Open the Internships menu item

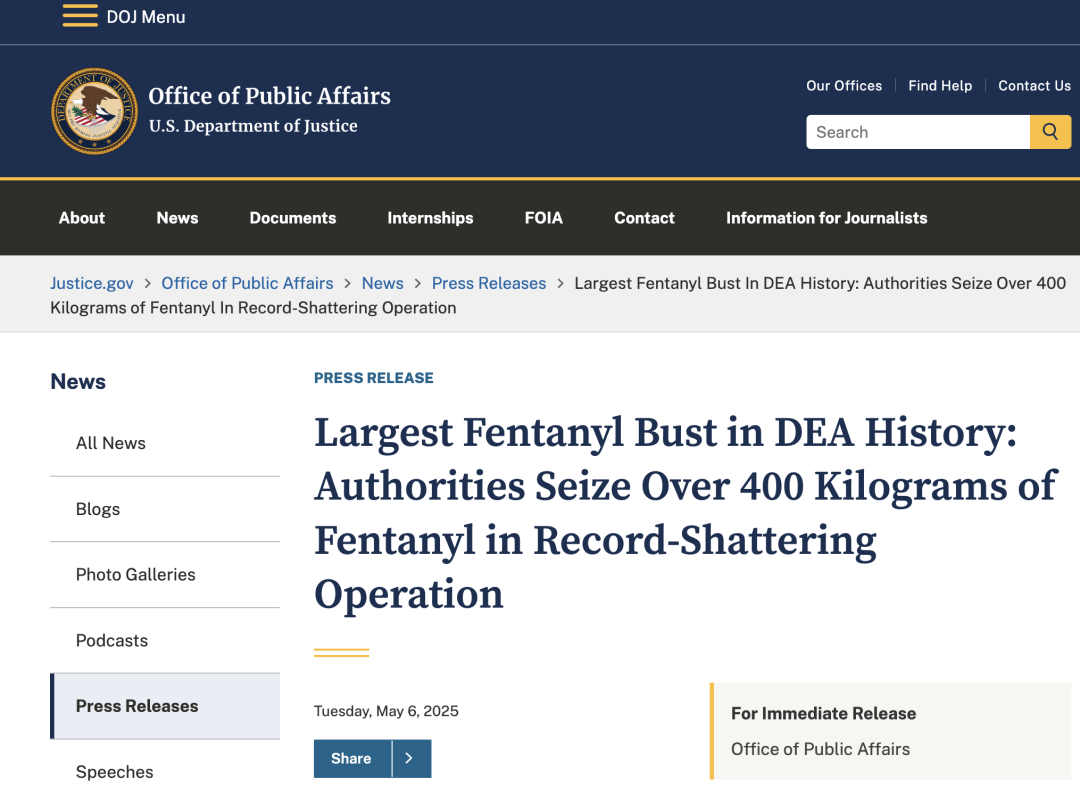(x=430, y=218)
